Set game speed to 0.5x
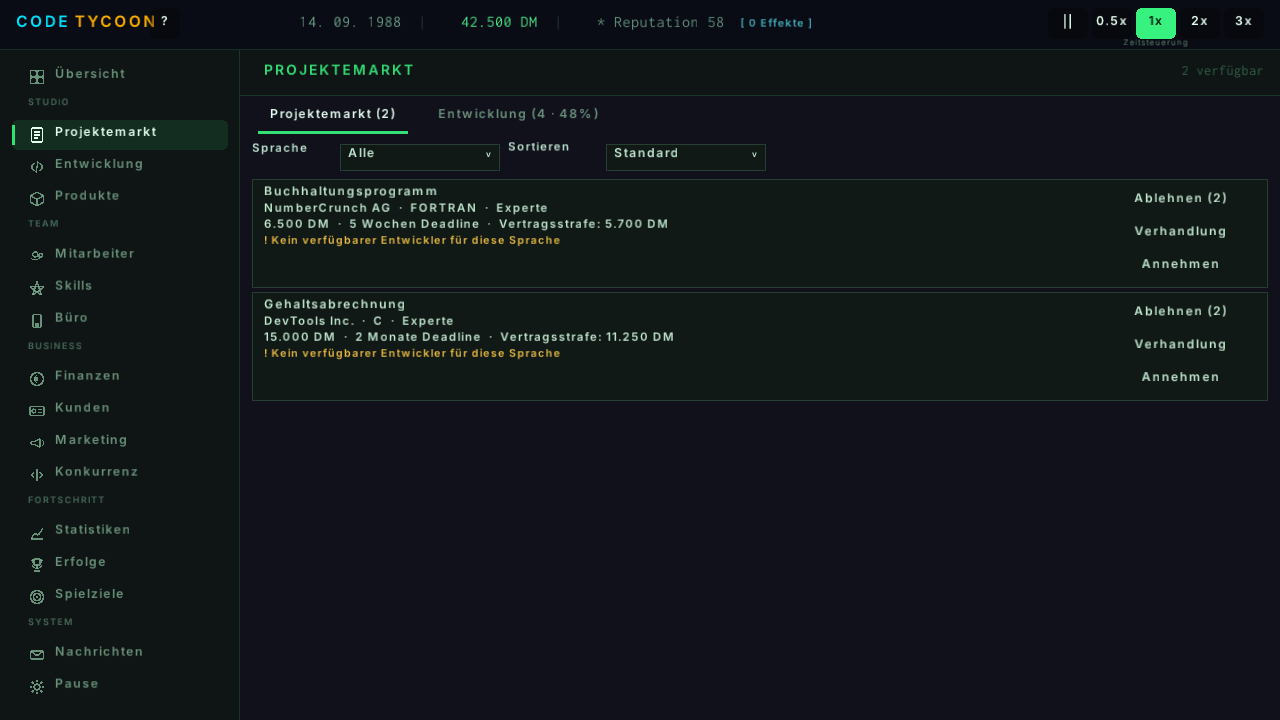The height and width of the screenshot is (720, 1280). [1111, 22]
